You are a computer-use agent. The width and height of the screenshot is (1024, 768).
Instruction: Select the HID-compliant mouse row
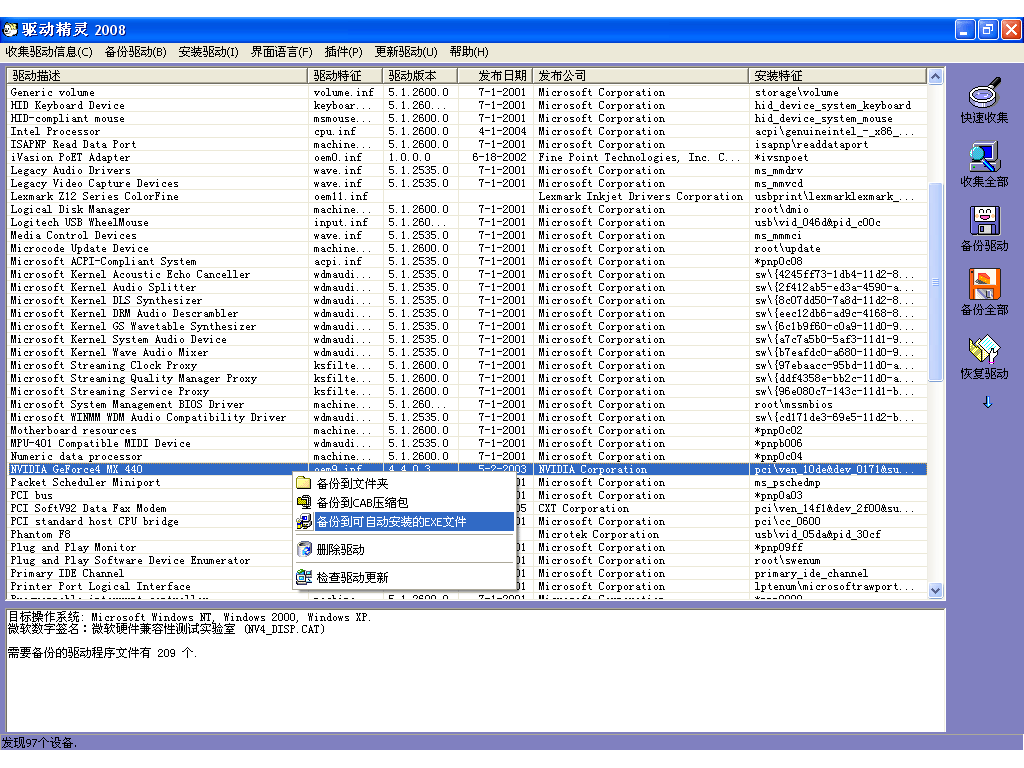[467, 118]
